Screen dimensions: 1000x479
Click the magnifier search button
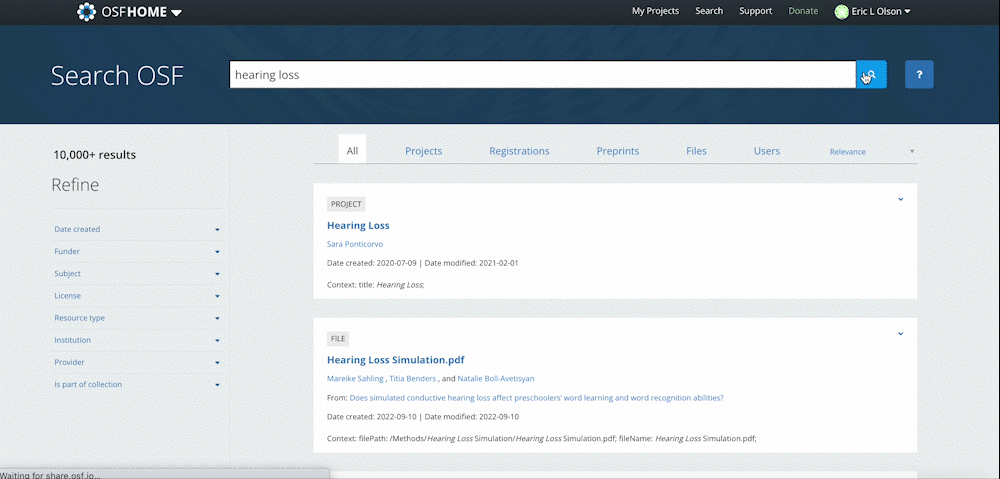click(x=871, y=75)
